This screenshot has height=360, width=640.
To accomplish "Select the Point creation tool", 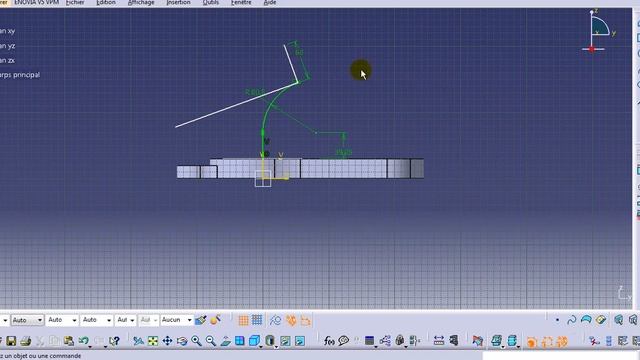I will [x=557, y=320].
